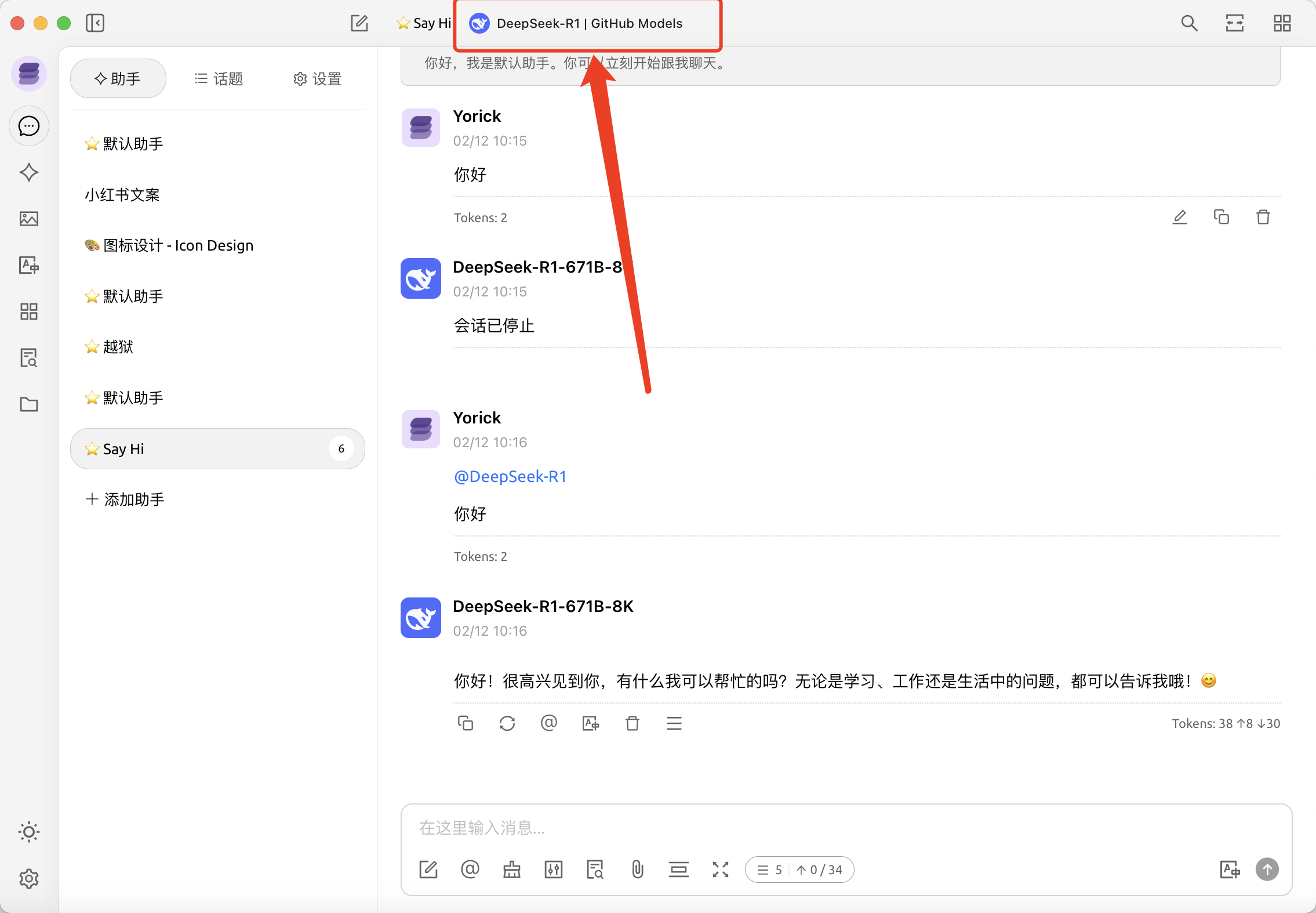Open the knowledge base sidebar icon
The height and width of the screenshot is (913, 1316).
(28, 358)
